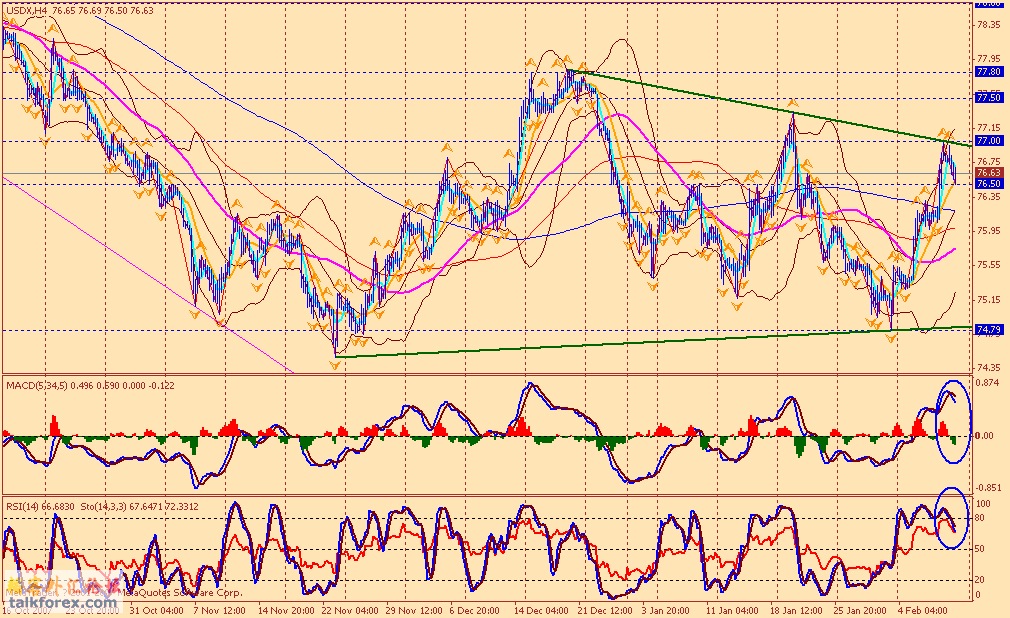The width and height of the screenshot is (1010, 618).
Task: Click the 4 Feb 04:00 date label
Action: click(922, 610)
